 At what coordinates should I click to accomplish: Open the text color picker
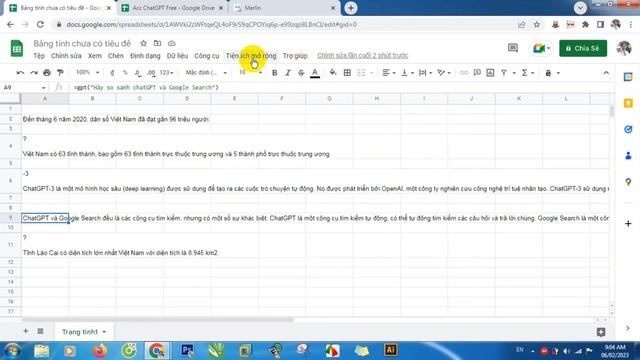315,73
